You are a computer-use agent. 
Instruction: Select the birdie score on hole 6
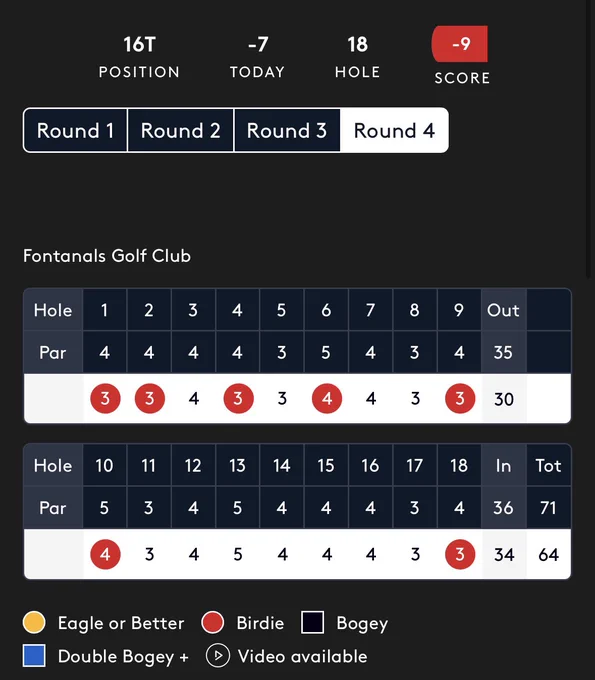point(327,398)
